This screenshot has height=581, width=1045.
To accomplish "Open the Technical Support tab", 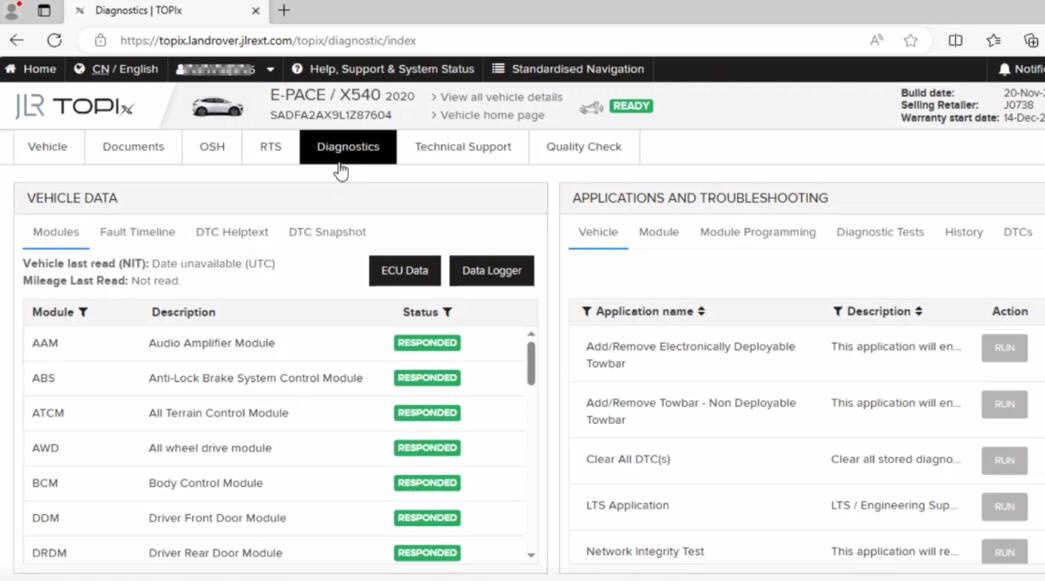I will click(x=463, y=147).
